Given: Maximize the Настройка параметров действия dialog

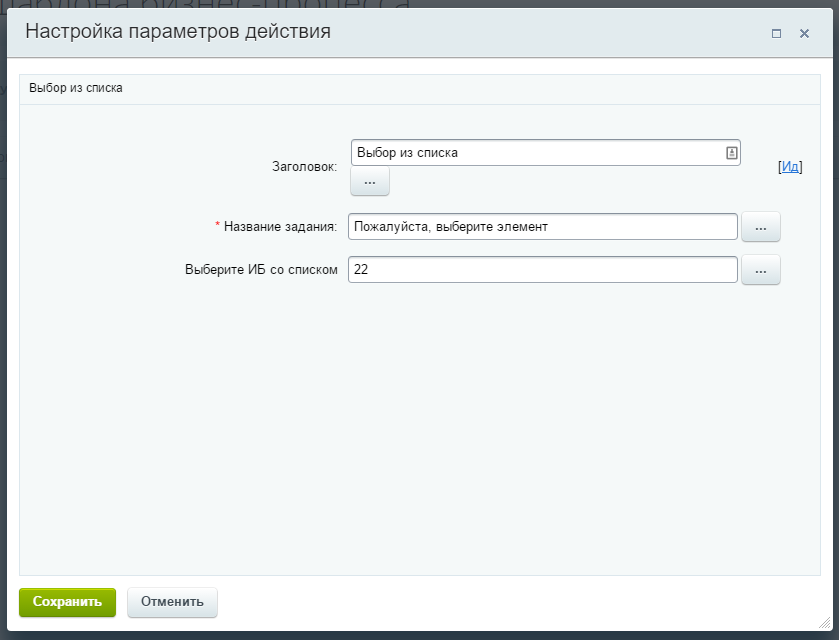Looking at the screenshot, I should (x=776, y=33).
